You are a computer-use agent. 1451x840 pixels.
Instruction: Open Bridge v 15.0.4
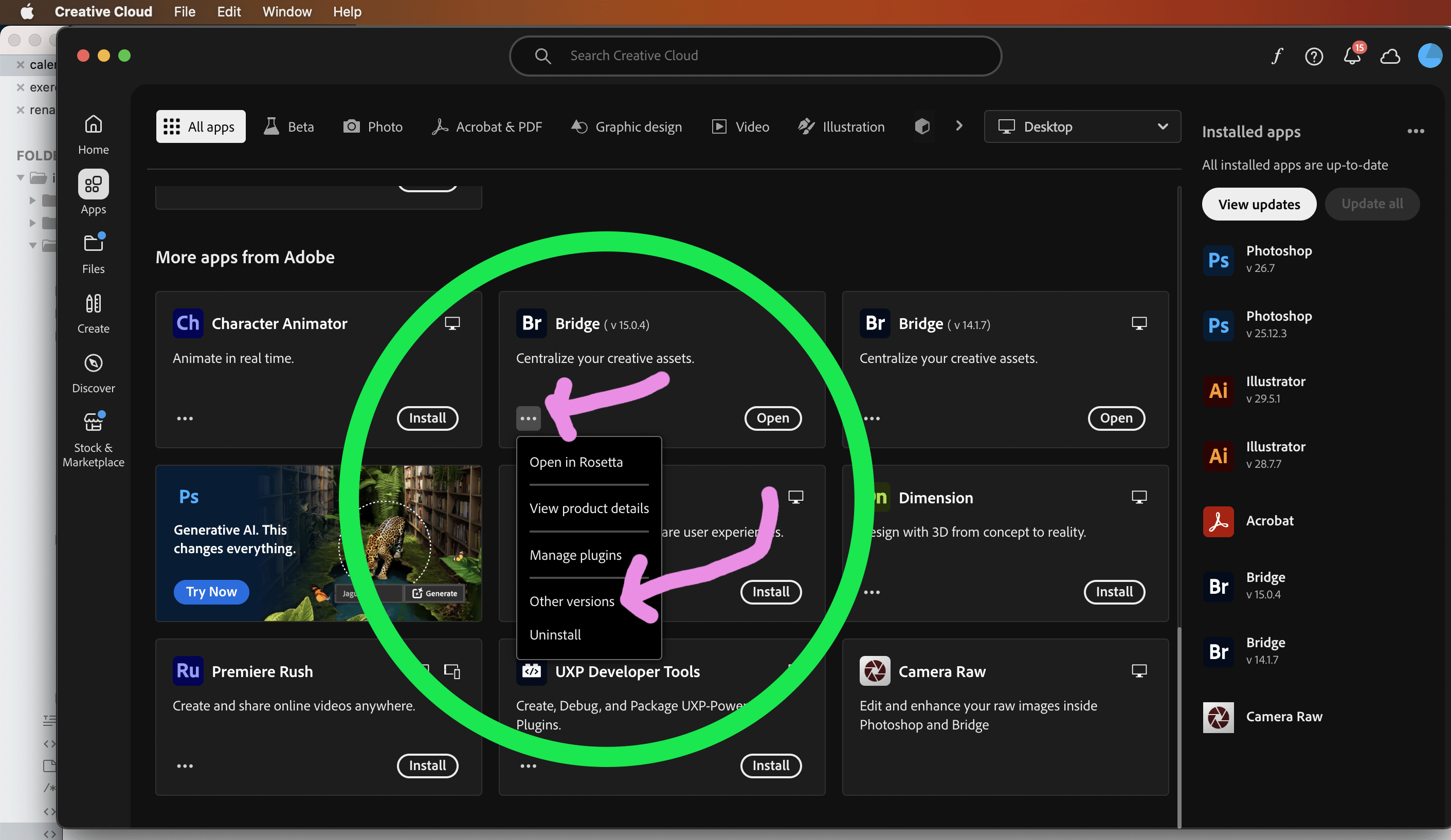[772, 418]
